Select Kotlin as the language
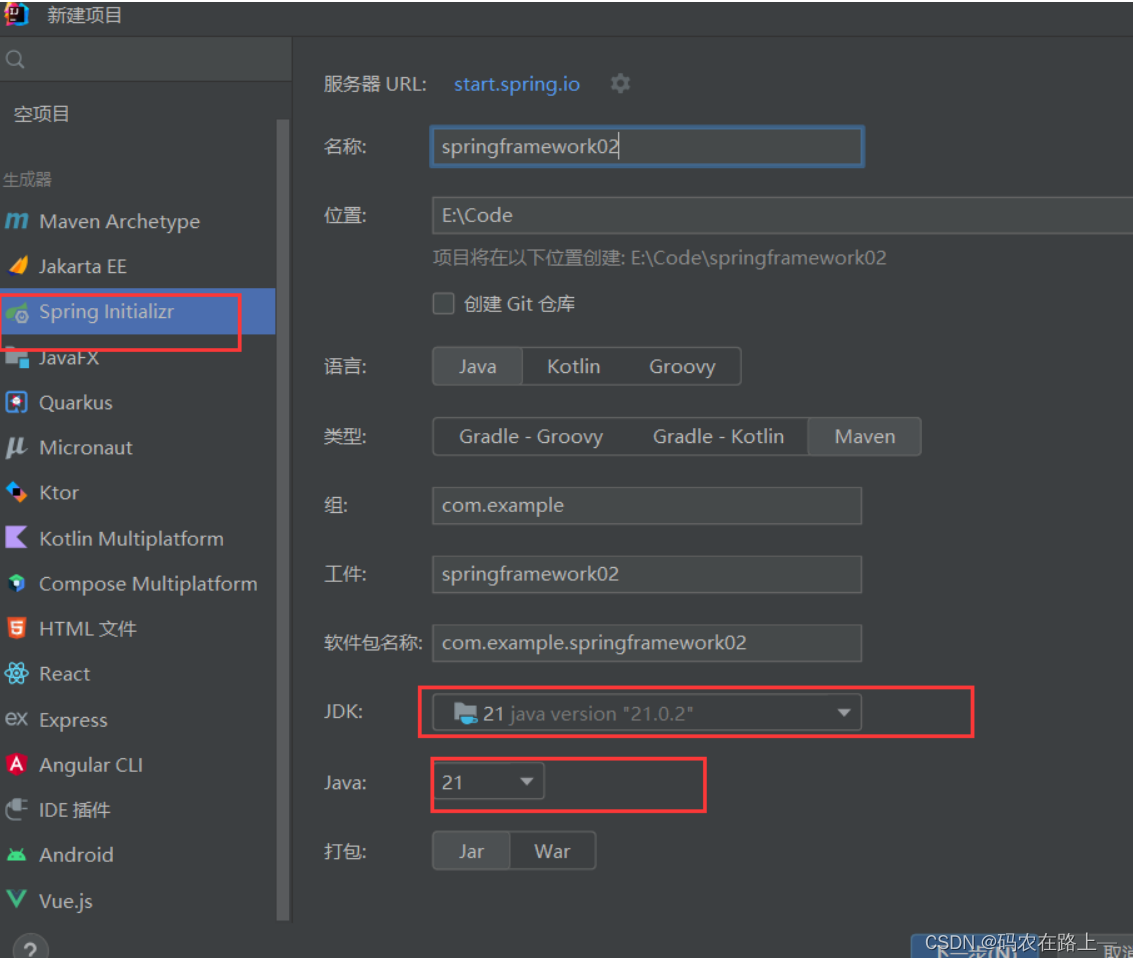 [574, 366]
